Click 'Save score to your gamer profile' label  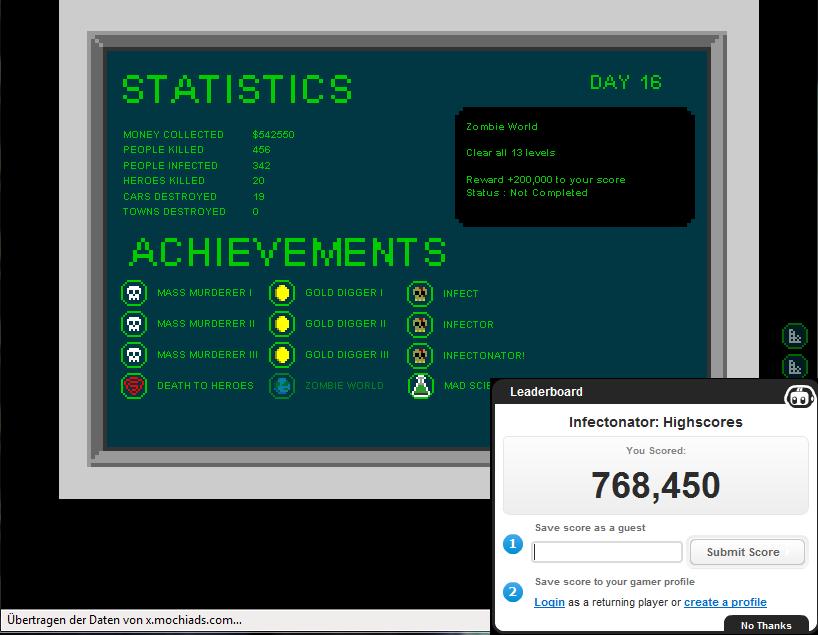(x=615, y=582)
